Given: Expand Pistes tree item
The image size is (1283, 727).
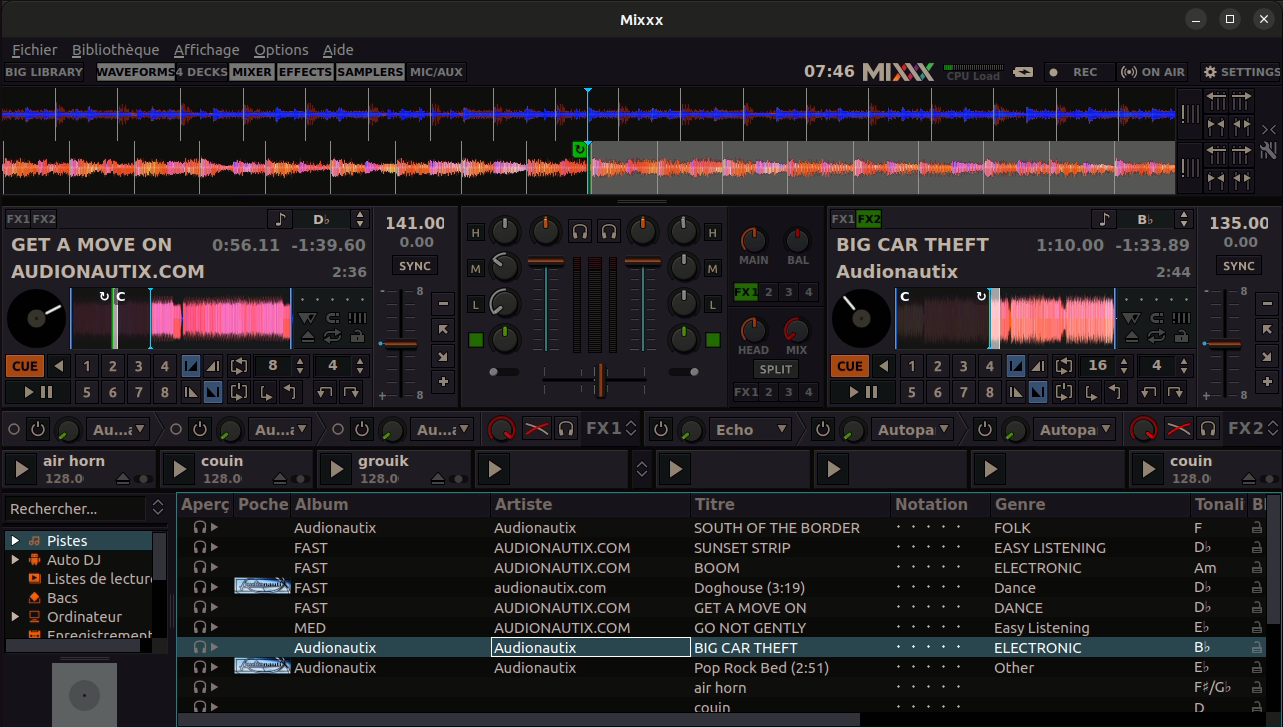Looking at the screenshot, I should (x=15, y=541).
